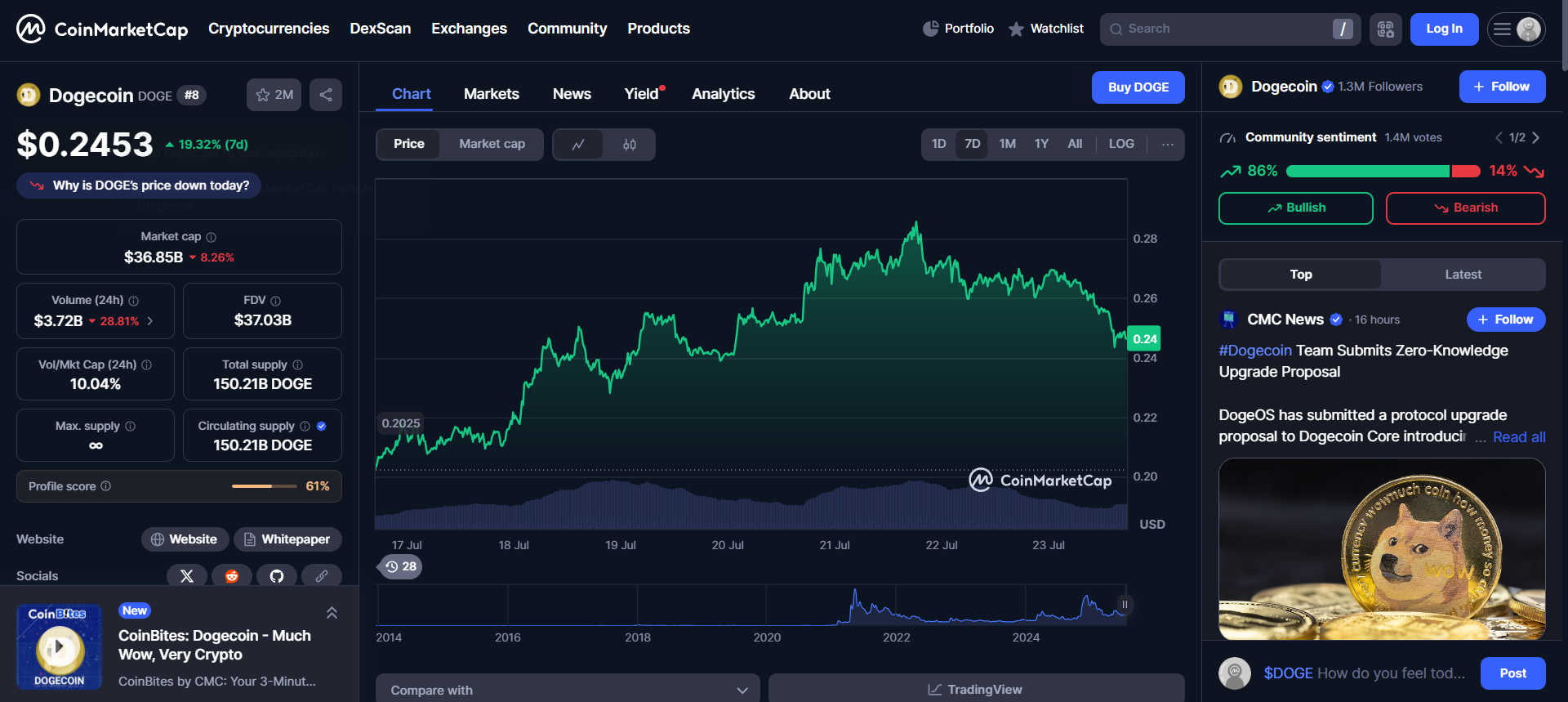This screenshot has height=702, width=1568.
Task: Click the historical range slider pause handle
Action: (x=1125, y=605)
